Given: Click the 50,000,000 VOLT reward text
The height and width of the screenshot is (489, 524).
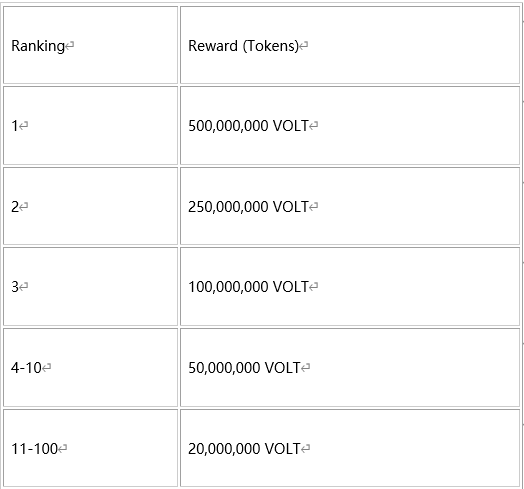Looking at the screenshot, I should click(x=244, y=368).
